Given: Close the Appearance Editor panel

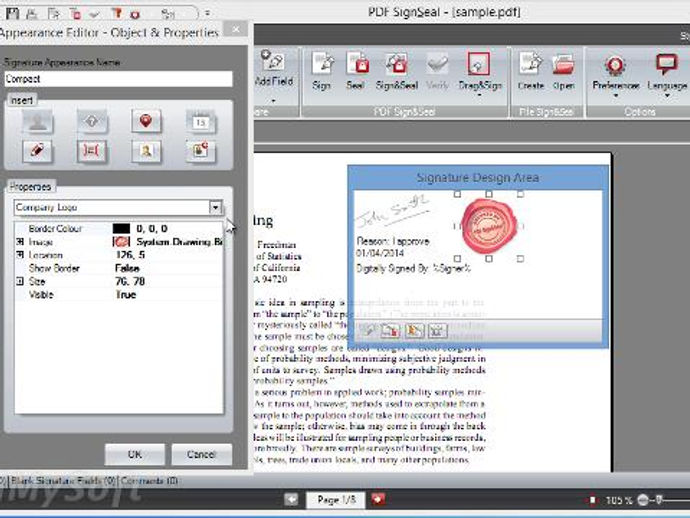Looking at the screenshot, I should pos(236,29).
